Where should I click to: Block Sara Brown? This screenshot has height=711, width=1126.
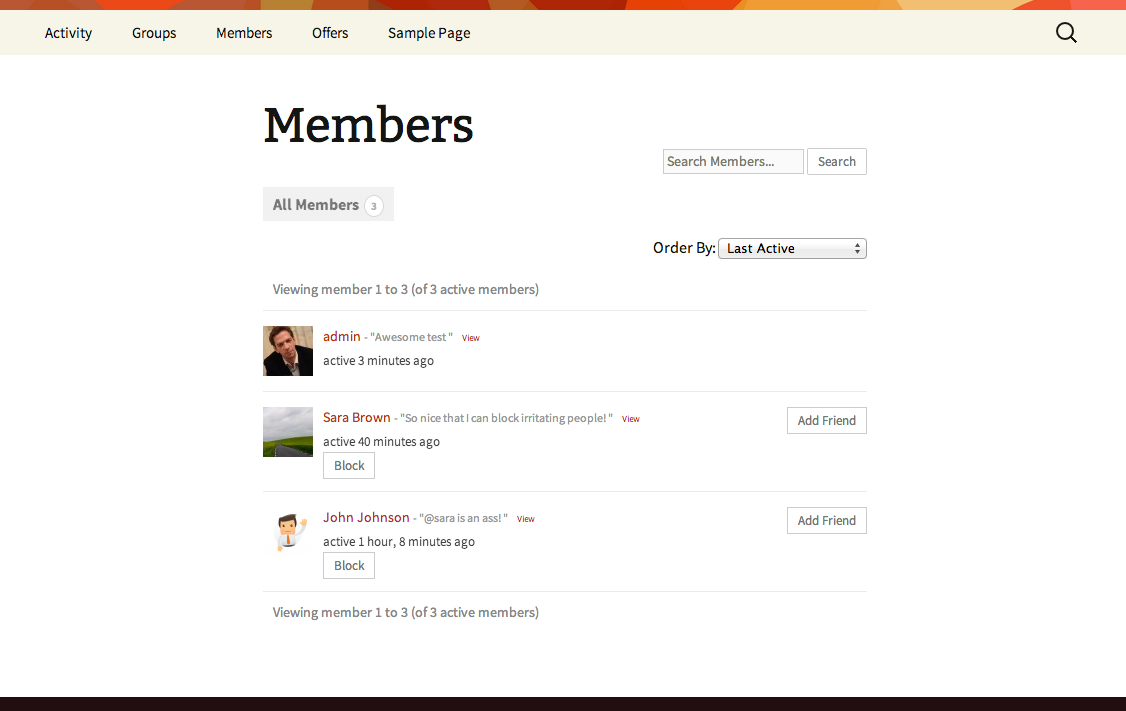coord(349,465)
